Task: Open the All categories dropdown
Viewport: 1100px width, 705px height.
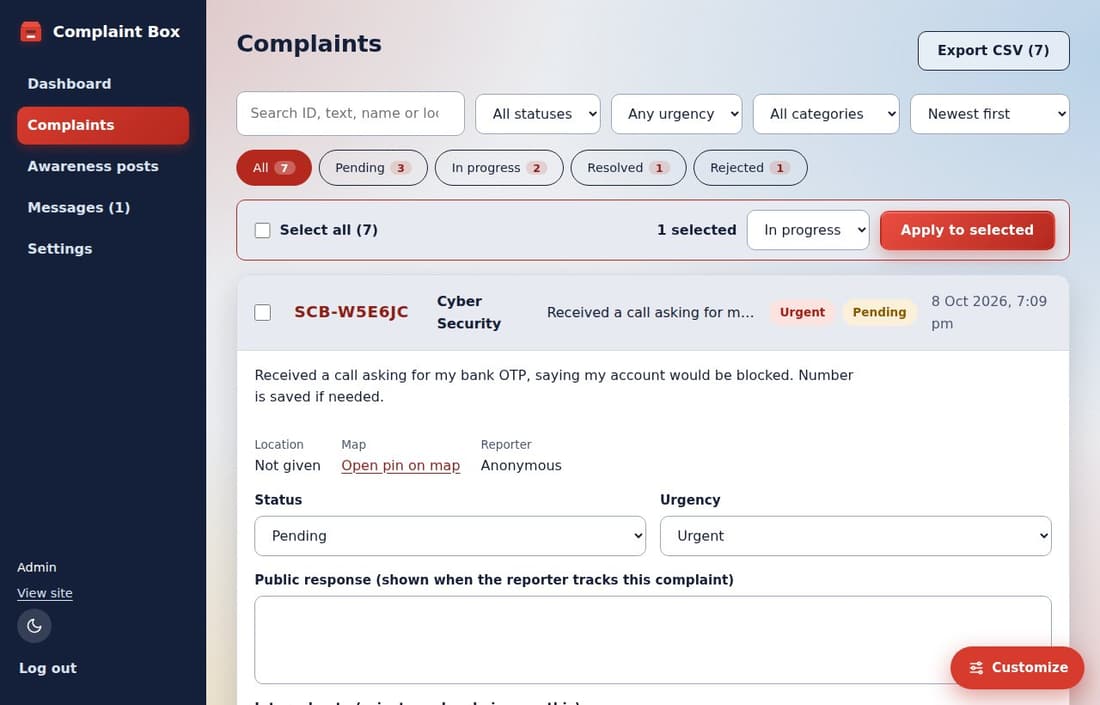Action: pos(826,114)
